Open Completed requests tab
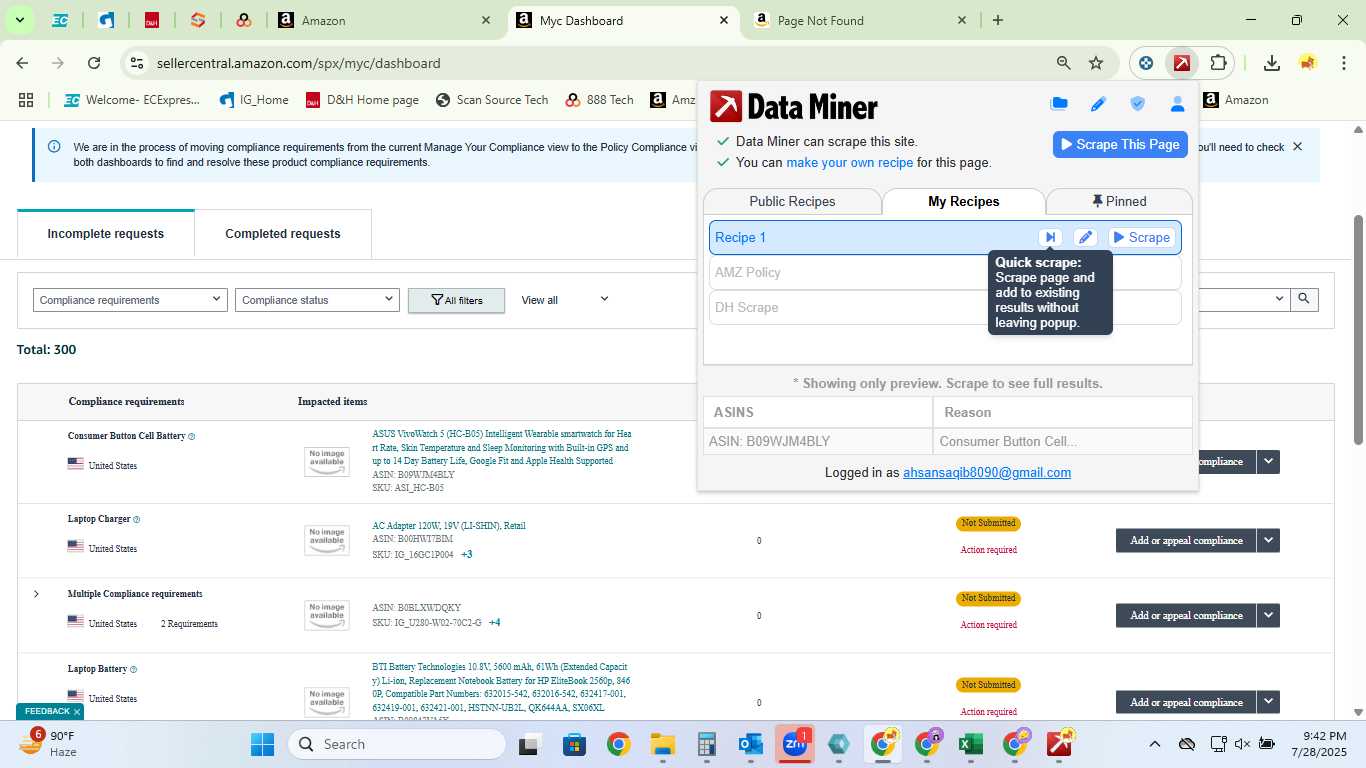The width and height of the screenshot is (1366, 768). 283,234
